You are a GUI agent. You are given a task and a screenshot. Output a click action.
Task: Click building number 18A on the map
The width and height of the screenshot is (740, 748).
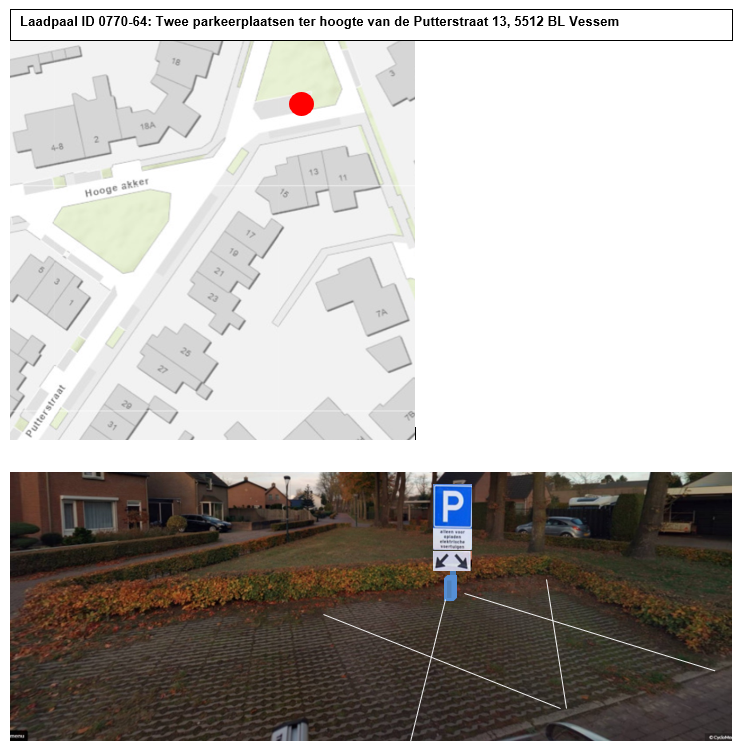pos(147,125)
